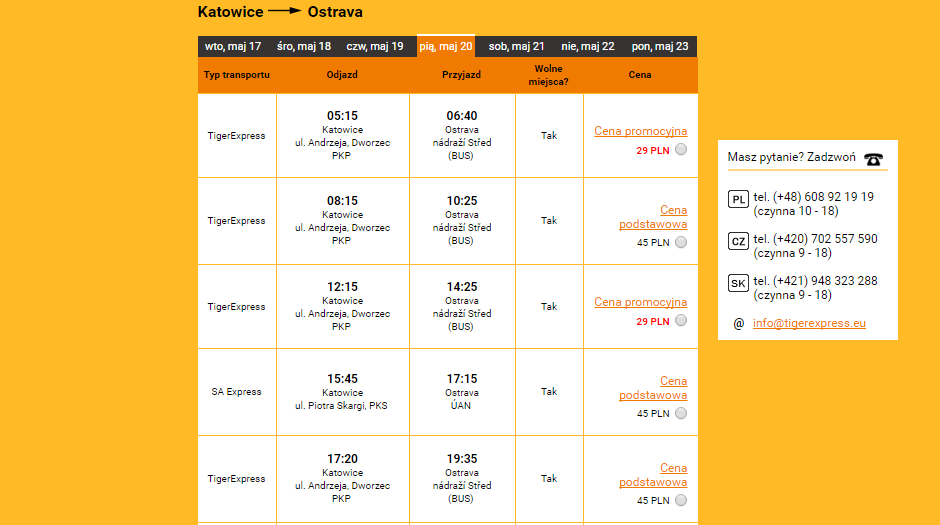Select the 15:45 SA Express radio button

[x=681, y=413]
